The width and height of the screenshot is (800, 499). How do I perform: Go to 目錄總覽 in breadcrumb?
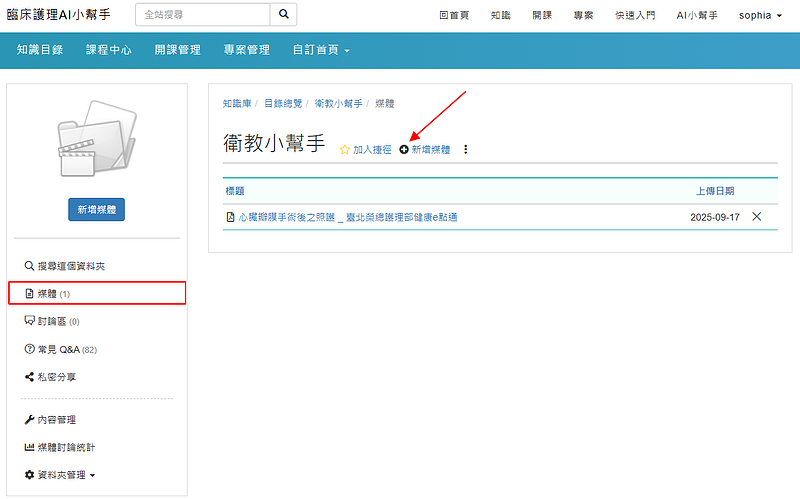[x=284, y=103]
